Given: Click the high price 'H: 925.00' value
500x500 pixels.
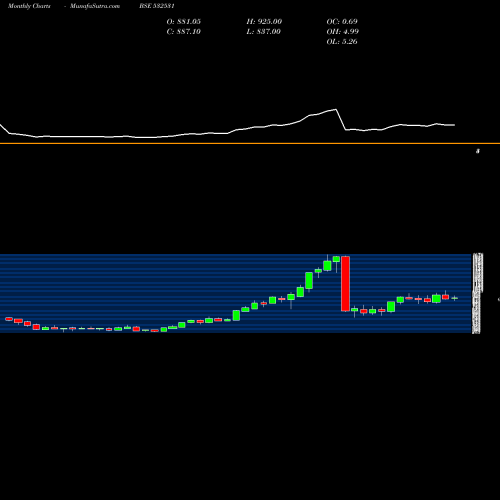Looking at the screenshot, I should (x=264, y=22).
